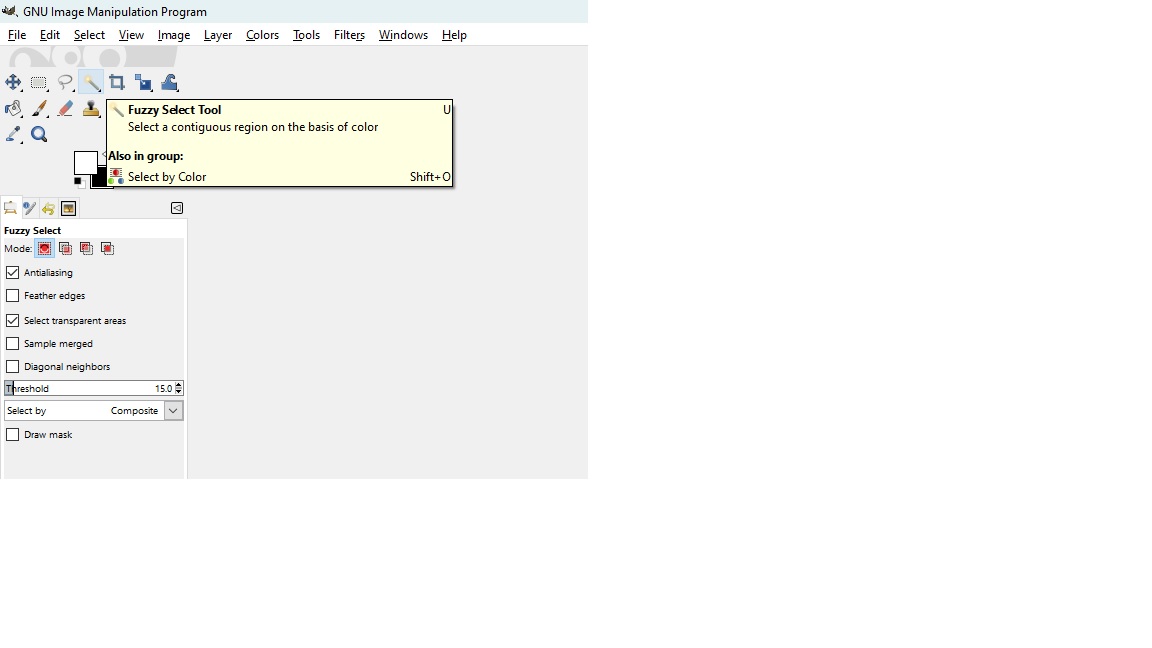1152x648 pixels.
Task: Set mode to Add to selection
Action: (65, 248)
